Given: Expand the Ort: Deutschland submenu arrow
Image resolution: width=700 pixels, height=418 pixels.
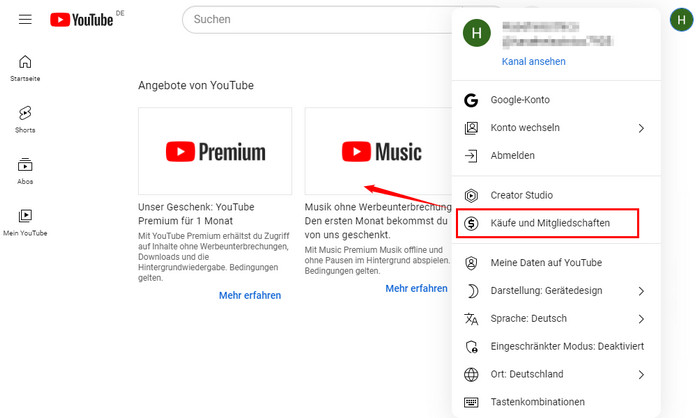Looking at the screenshot, I should pos(641,375).
